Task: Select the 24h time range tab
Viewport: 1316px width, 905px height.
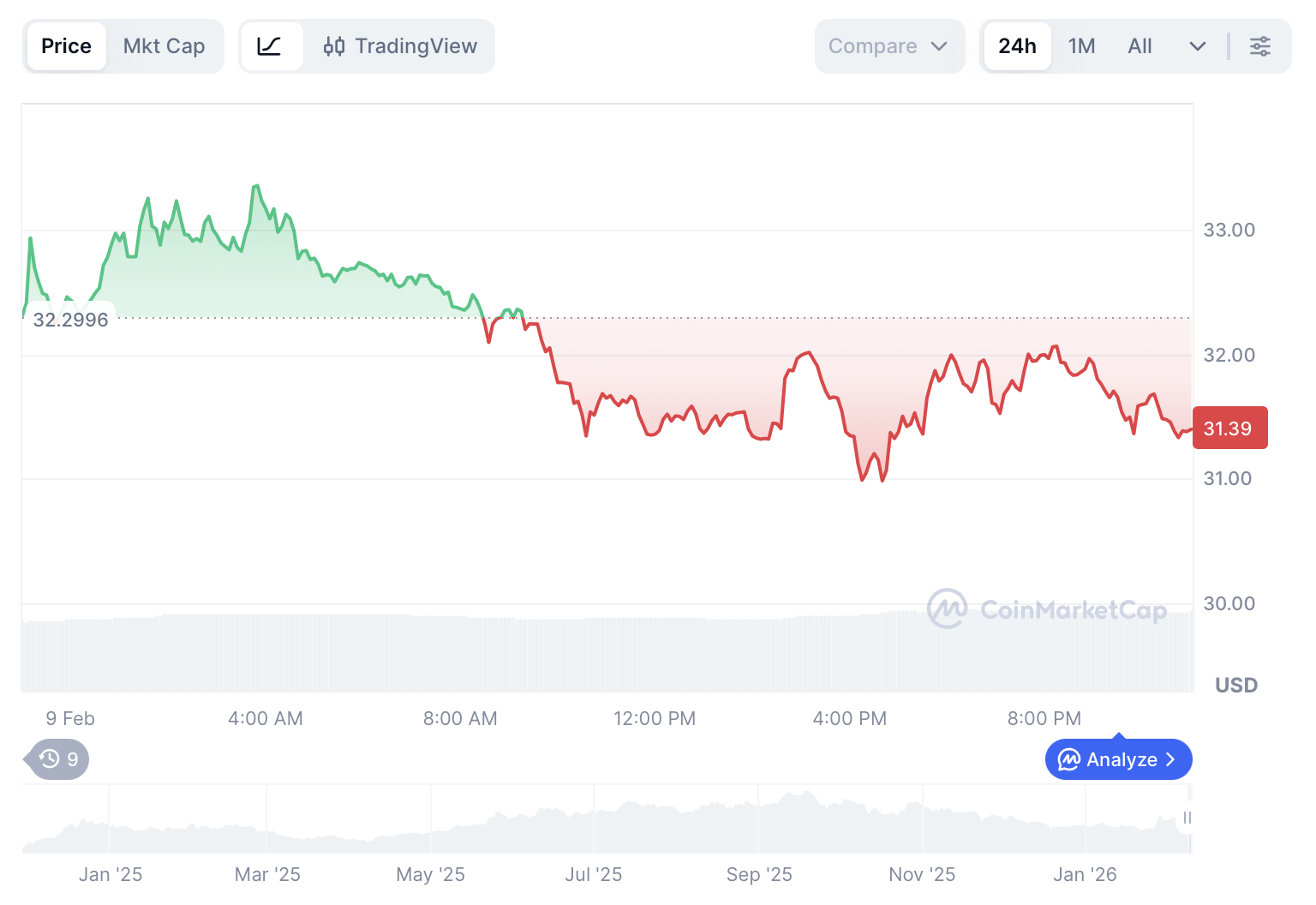Action: click(1017, 46)
